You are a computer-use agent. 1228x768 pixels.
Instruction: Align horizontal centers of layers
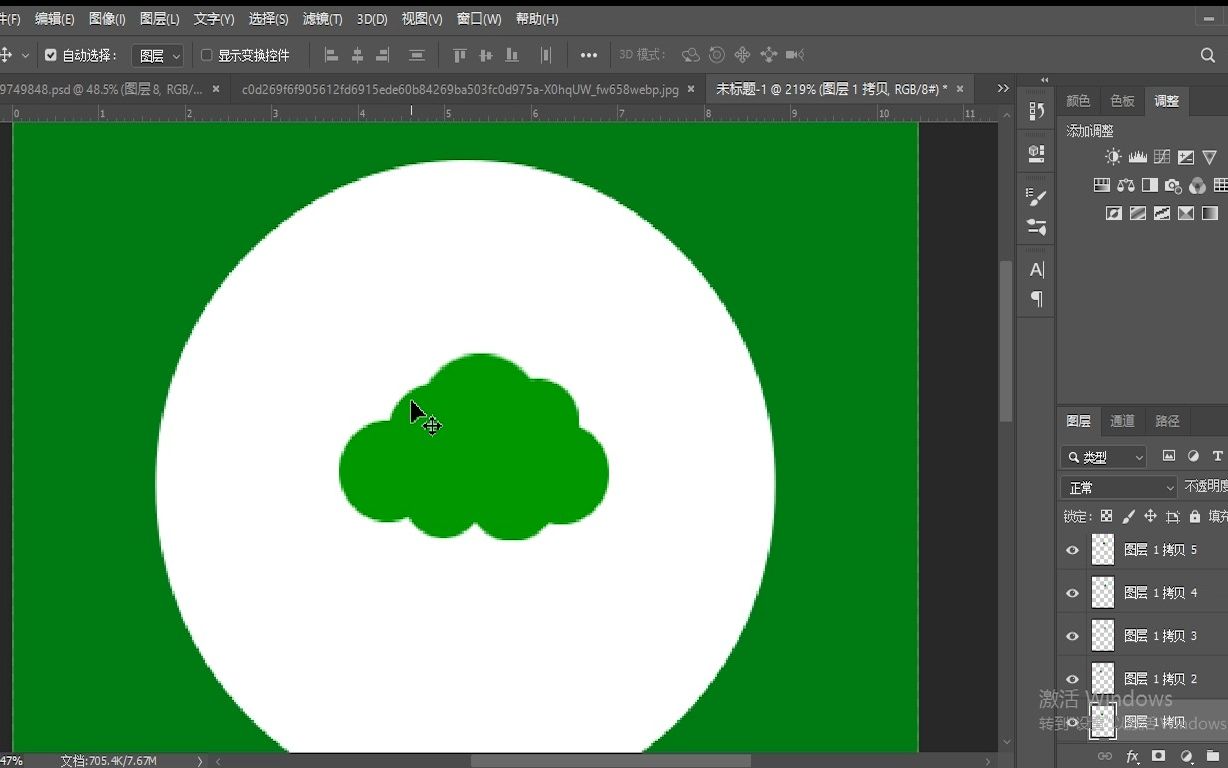pos(357,56)
